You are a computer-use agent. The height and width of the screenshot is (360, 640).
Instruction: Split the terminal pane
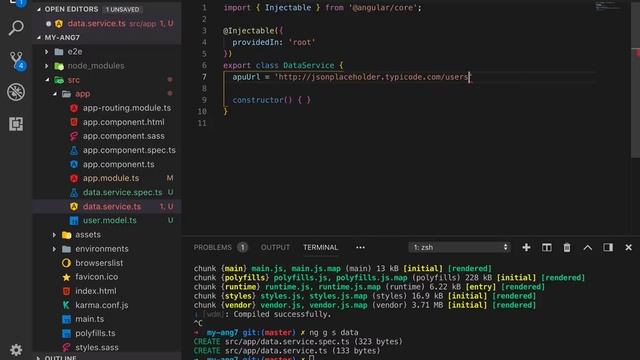[547, 247]
